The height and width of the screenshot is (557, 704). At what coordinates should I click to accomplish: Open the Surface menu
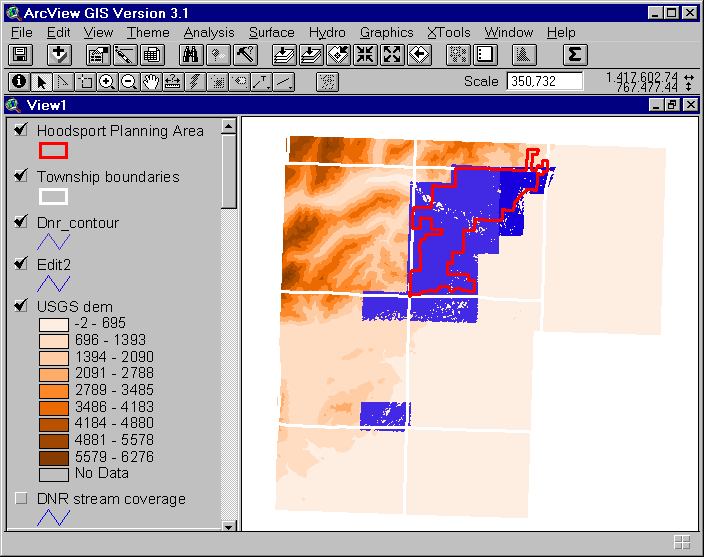pyautogui.click(x=272, y=32)
